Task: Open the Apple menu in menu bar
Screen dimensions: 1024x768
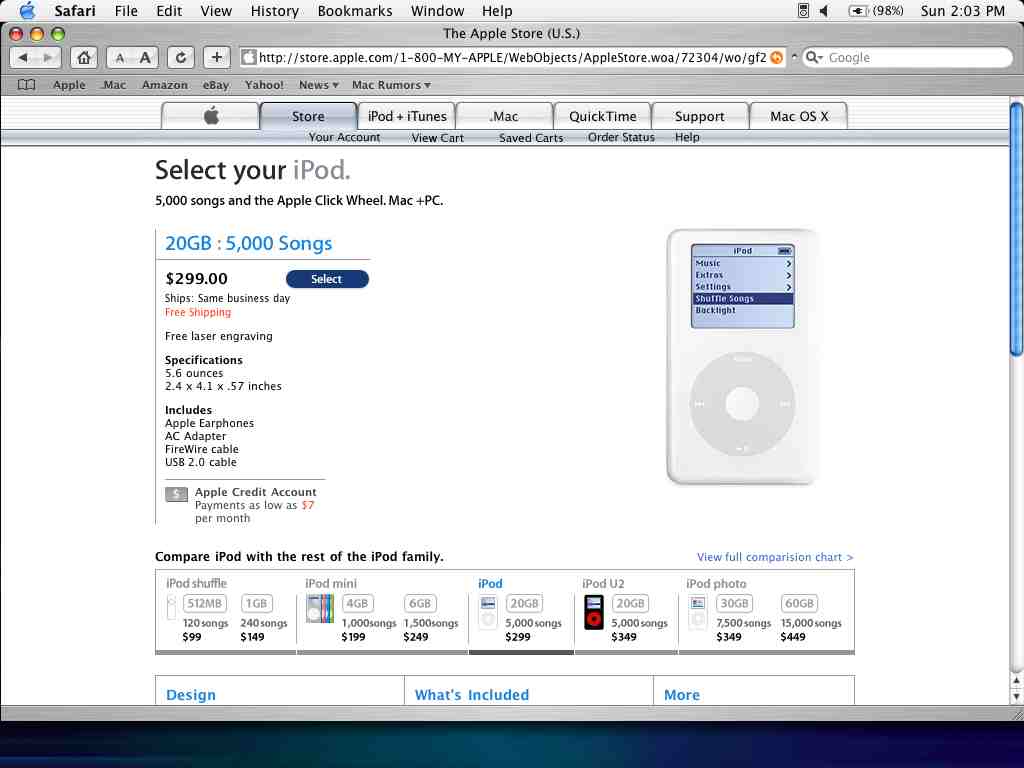Action: [x=27, y=10]
